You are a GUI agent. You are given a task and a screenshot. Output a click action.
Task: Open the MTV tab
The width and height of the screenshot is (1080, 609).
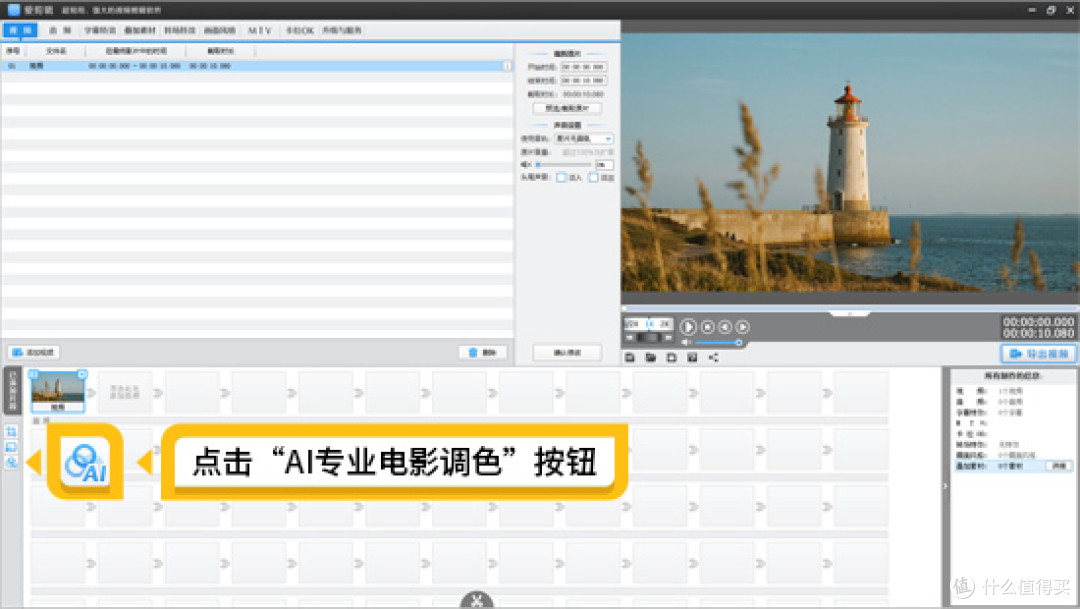[260, 30]
